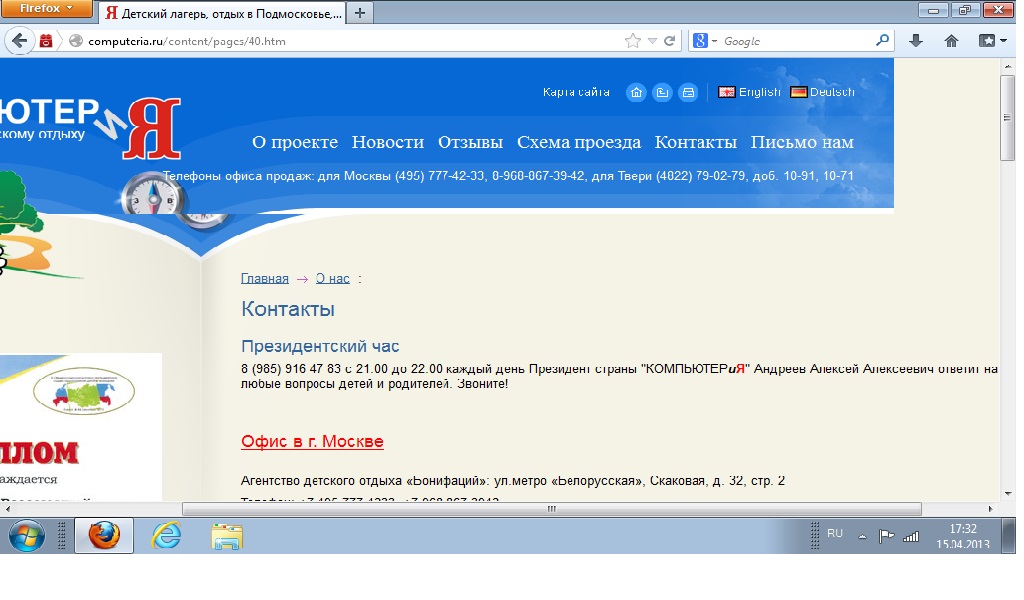Bookmark this page with the star icon
Viewport: 1024px width, 600px height.
click(632, 41)
